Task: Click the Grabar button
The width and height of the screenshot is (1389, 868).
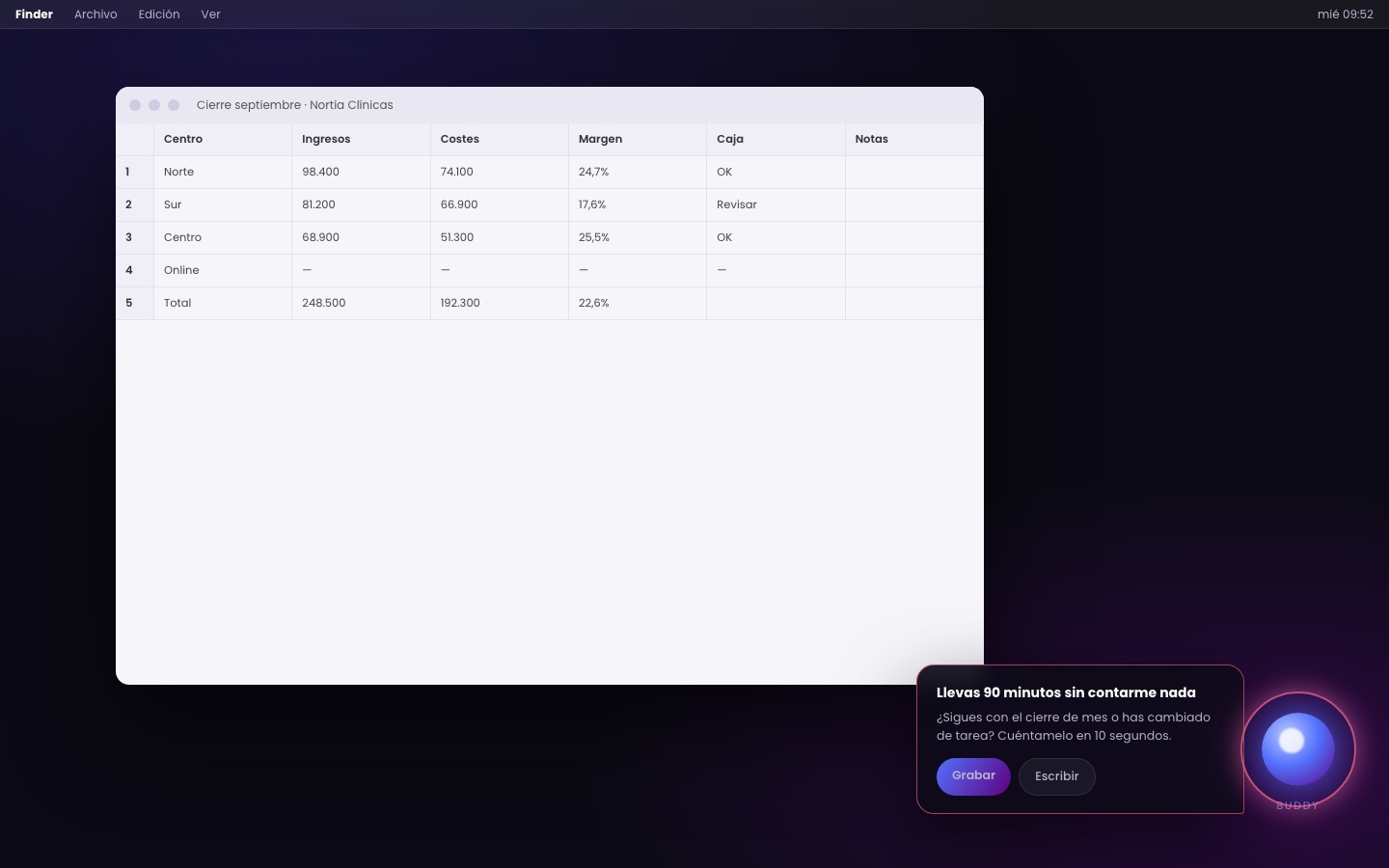Action: click(x=973, y=776)
